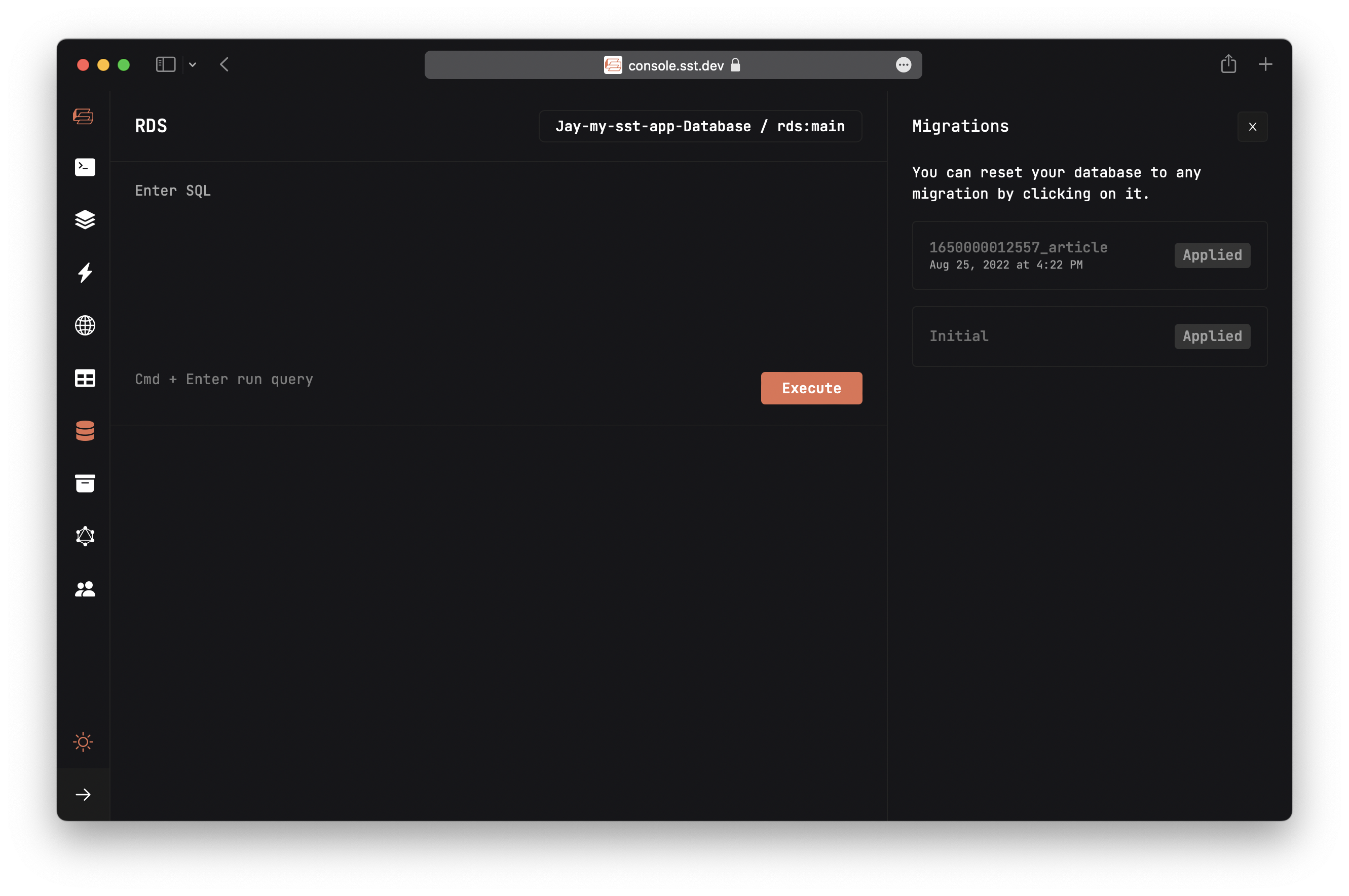Open the API panel with the globe icon
The width and height of the screenshot is (1349, 896).
[x=84, y=325]
